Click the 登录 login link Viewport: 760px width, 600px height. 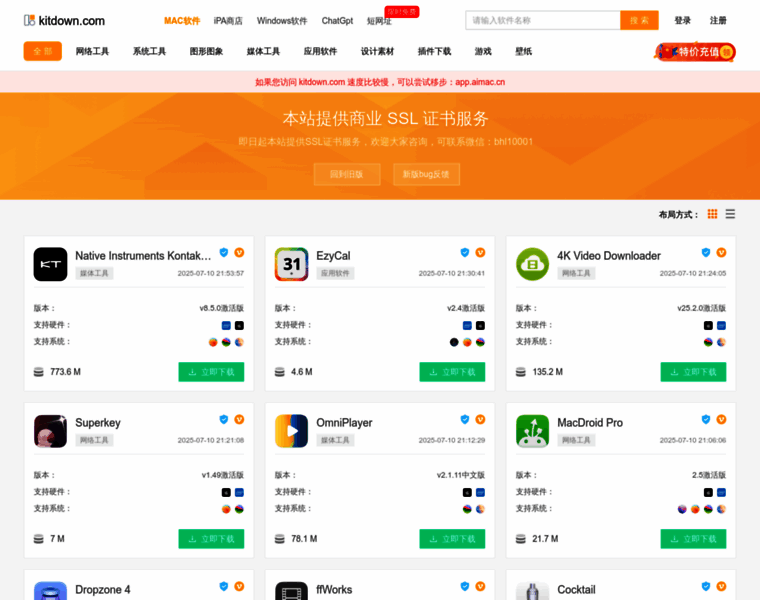click(682, 20)
